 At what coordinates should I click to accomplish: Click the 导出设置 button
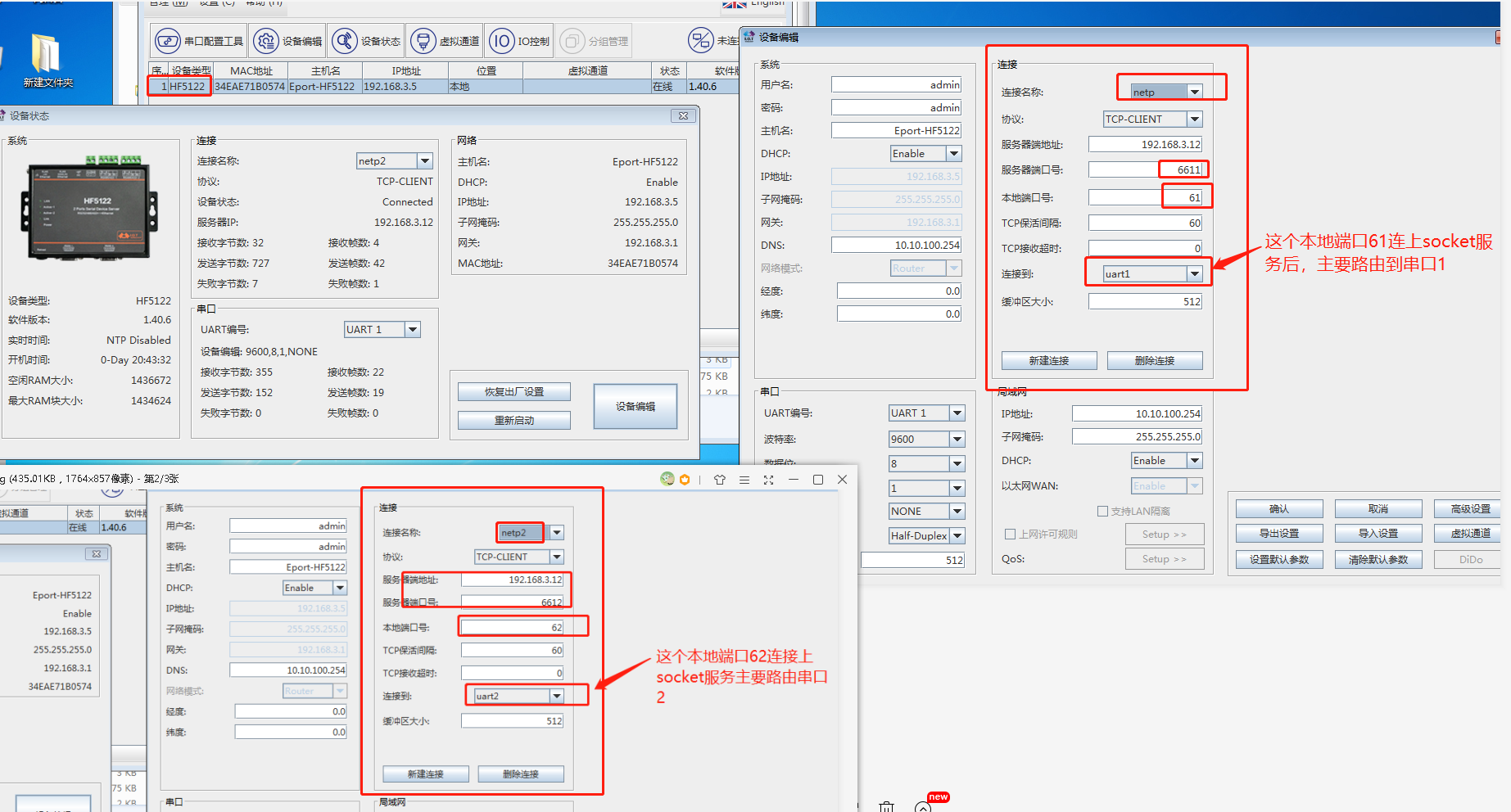pyautogui.click(x=1279, y=534)
